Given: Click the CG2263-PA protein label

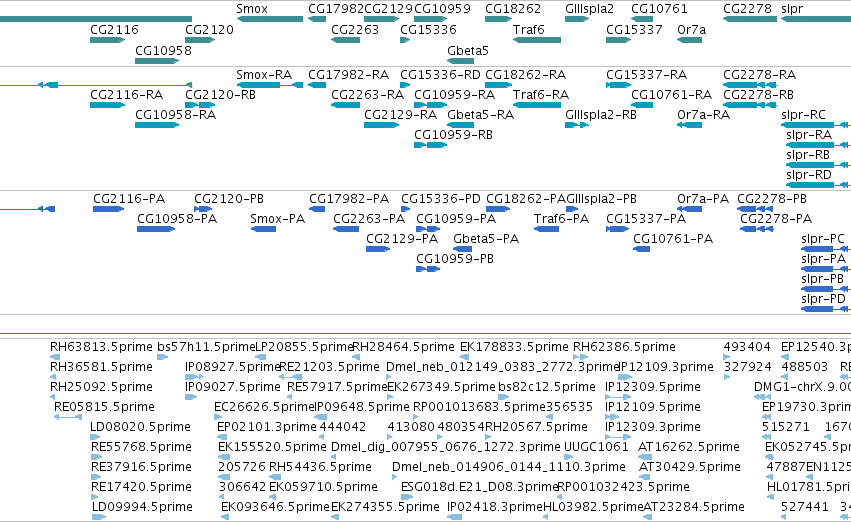Looking at the screenshot, I should [x=369, y=219].
